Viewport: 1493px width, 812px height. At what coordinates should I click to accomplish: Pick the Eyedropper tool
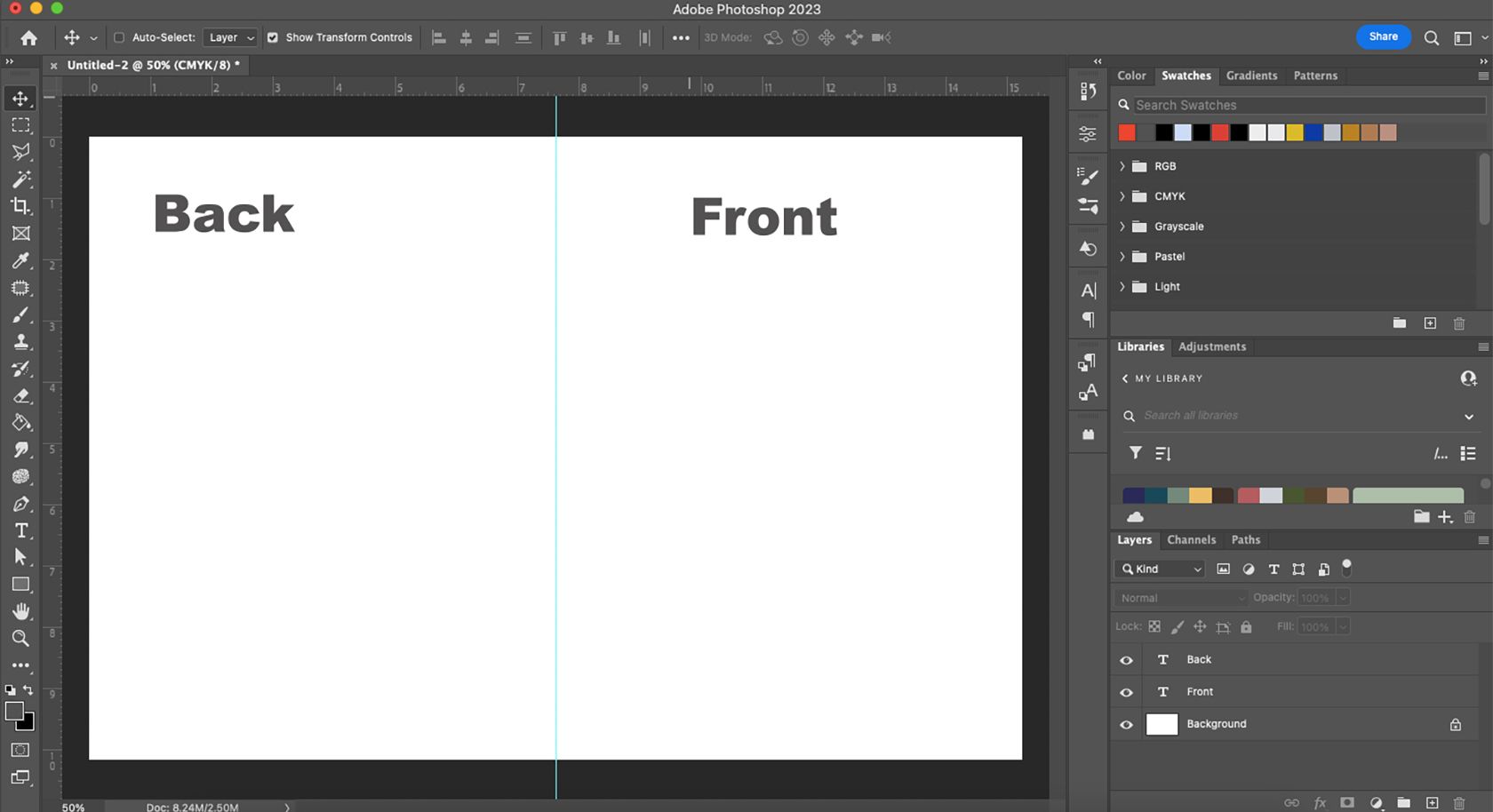21,260
